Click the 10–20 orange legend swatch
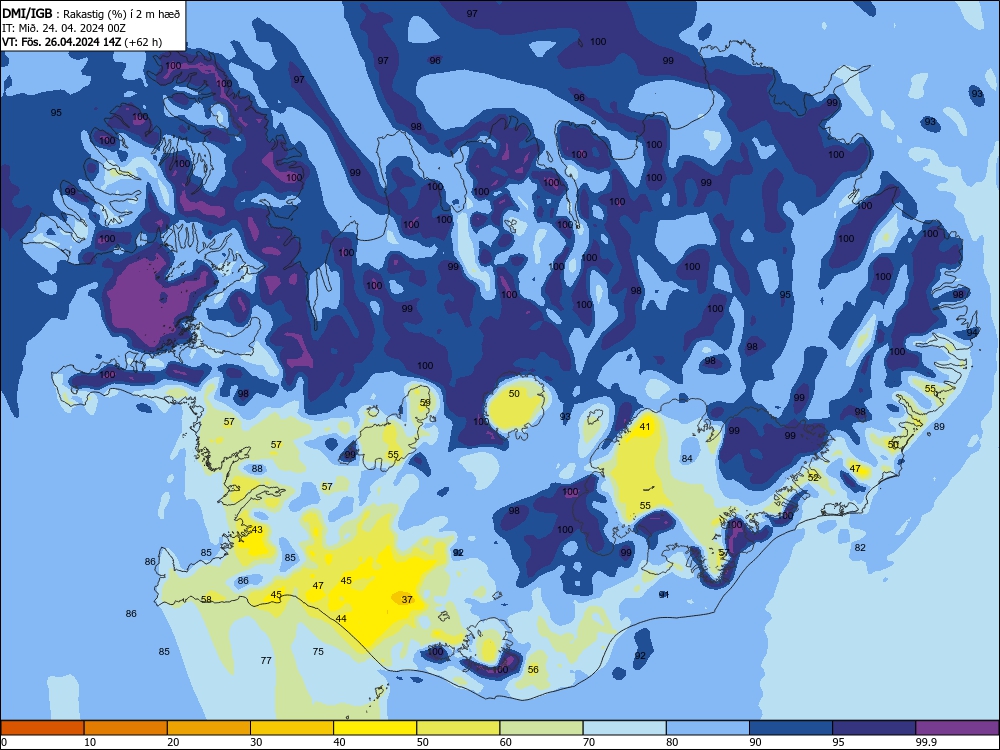 pyautogui.click(x=126, y=728)
